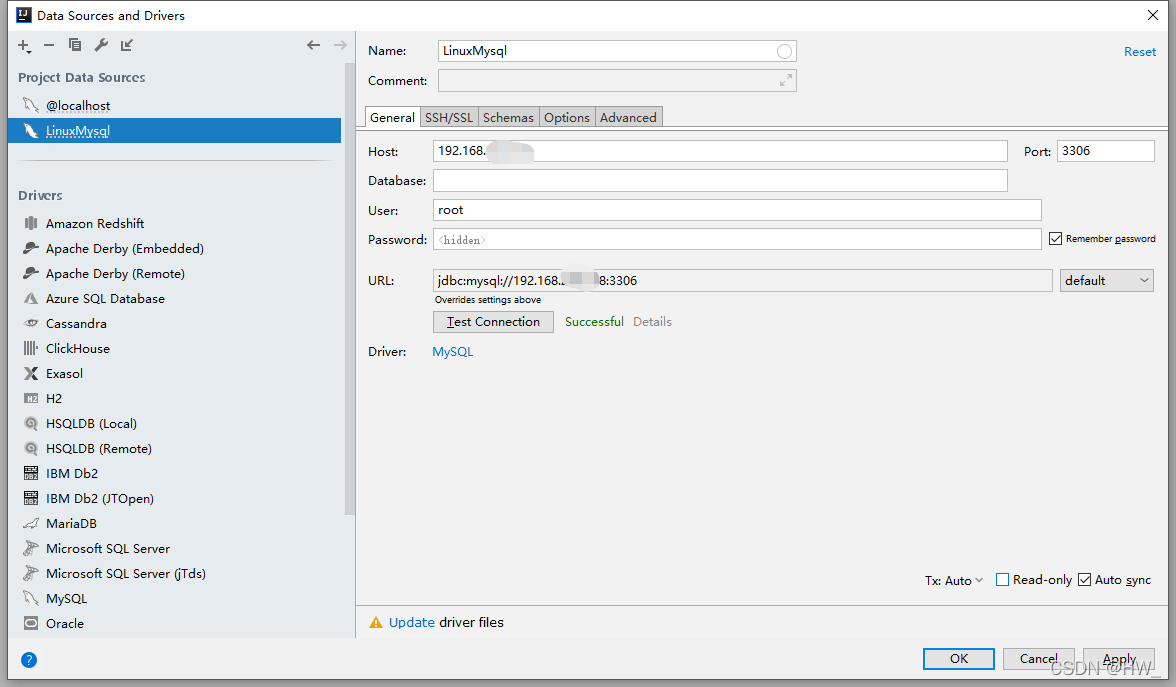
Task: Click the help question mark icon
Action: coord(29,660)
